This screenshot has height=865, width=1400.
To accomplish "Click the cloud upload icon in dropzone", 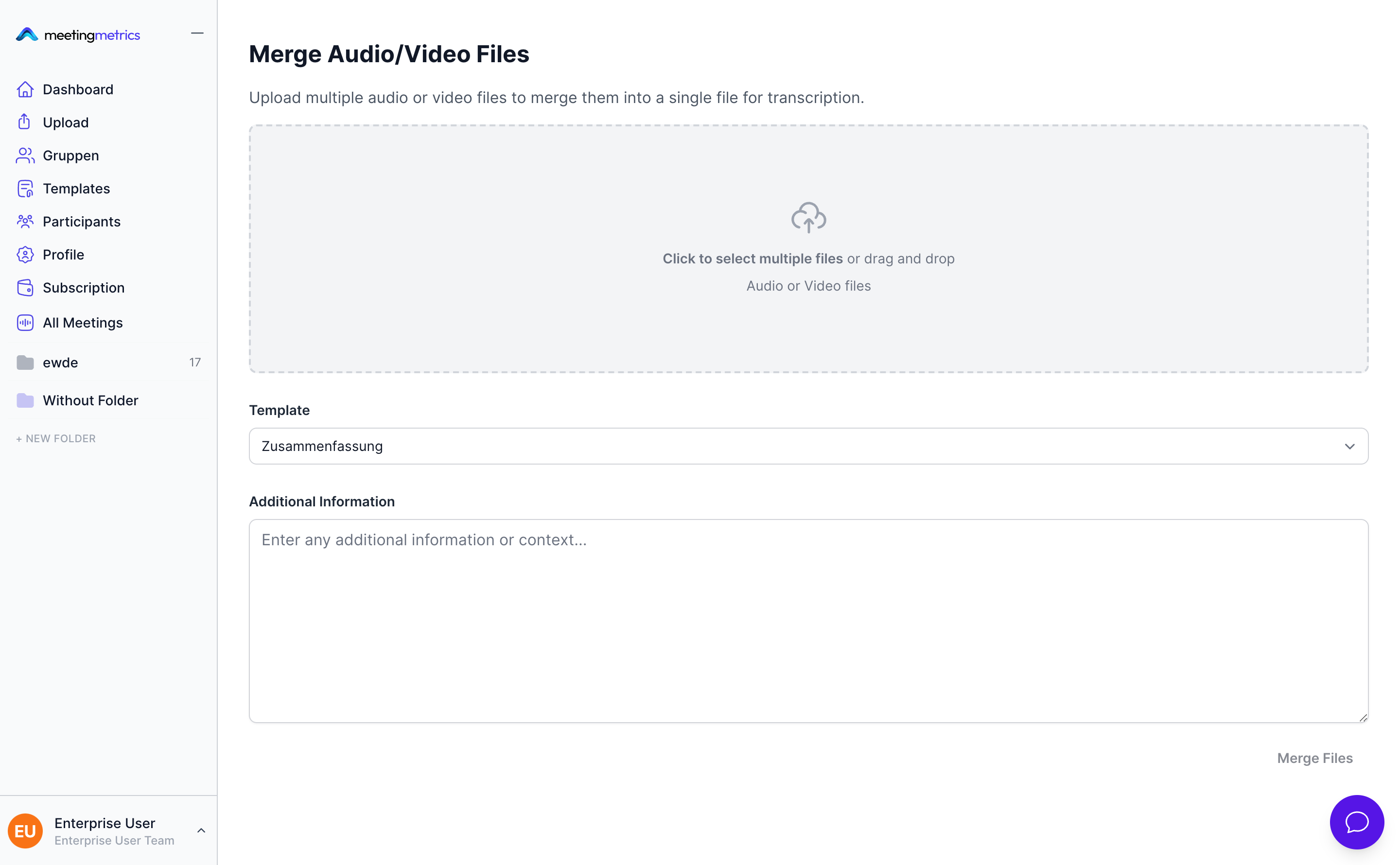I will click(808, 217).
